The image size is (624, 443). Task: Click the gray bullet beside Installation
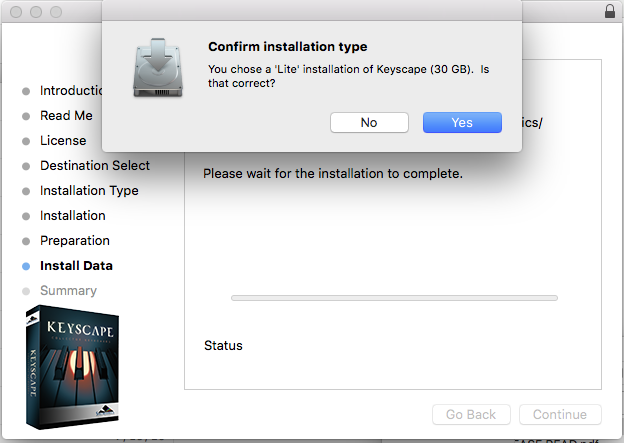26,216
